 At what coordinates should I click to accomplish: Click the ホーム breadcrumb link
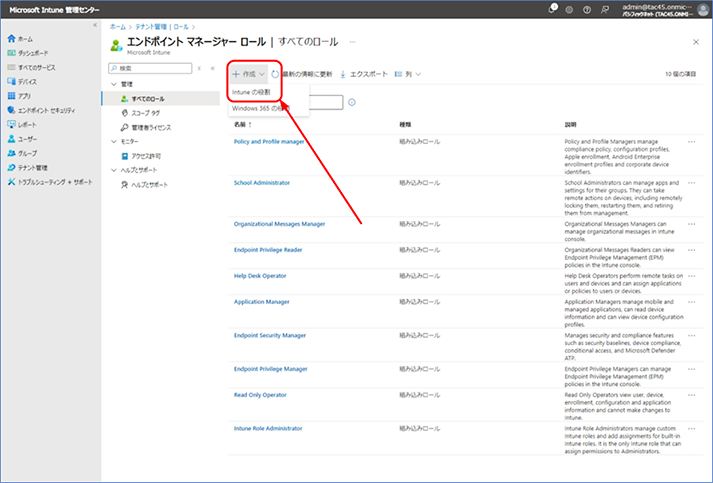(117, 27)
